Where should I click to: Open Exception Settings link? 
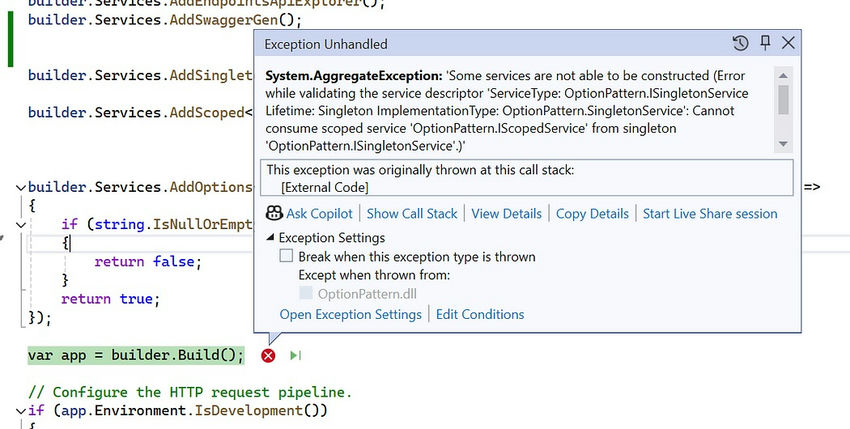[350, 315]
